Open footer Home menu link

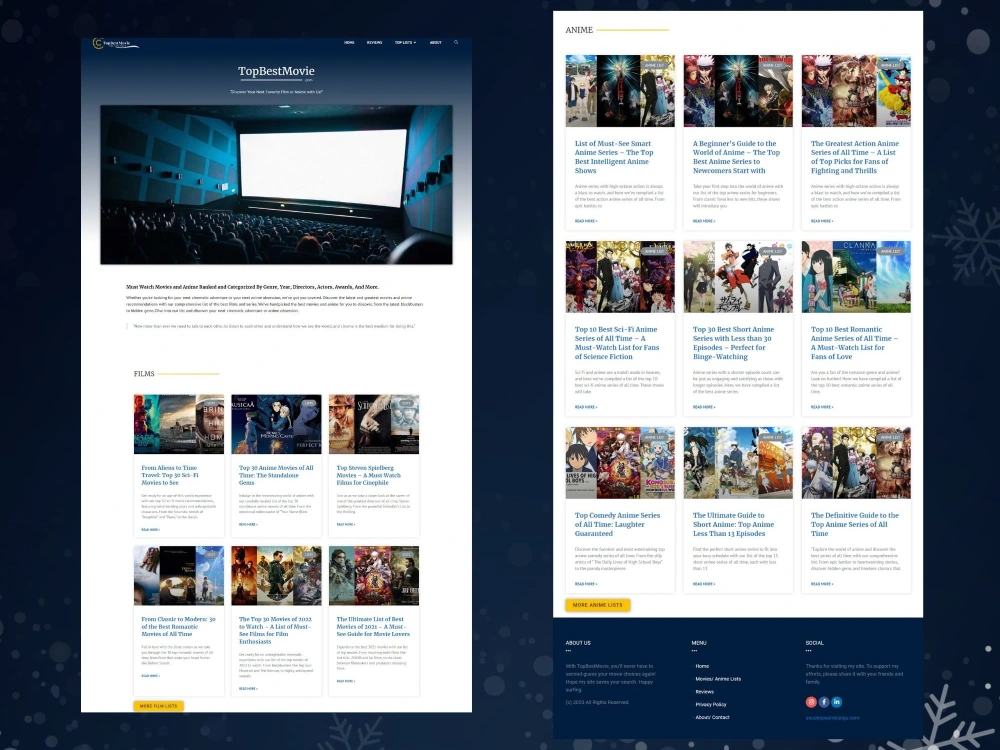tap(702, 666)
